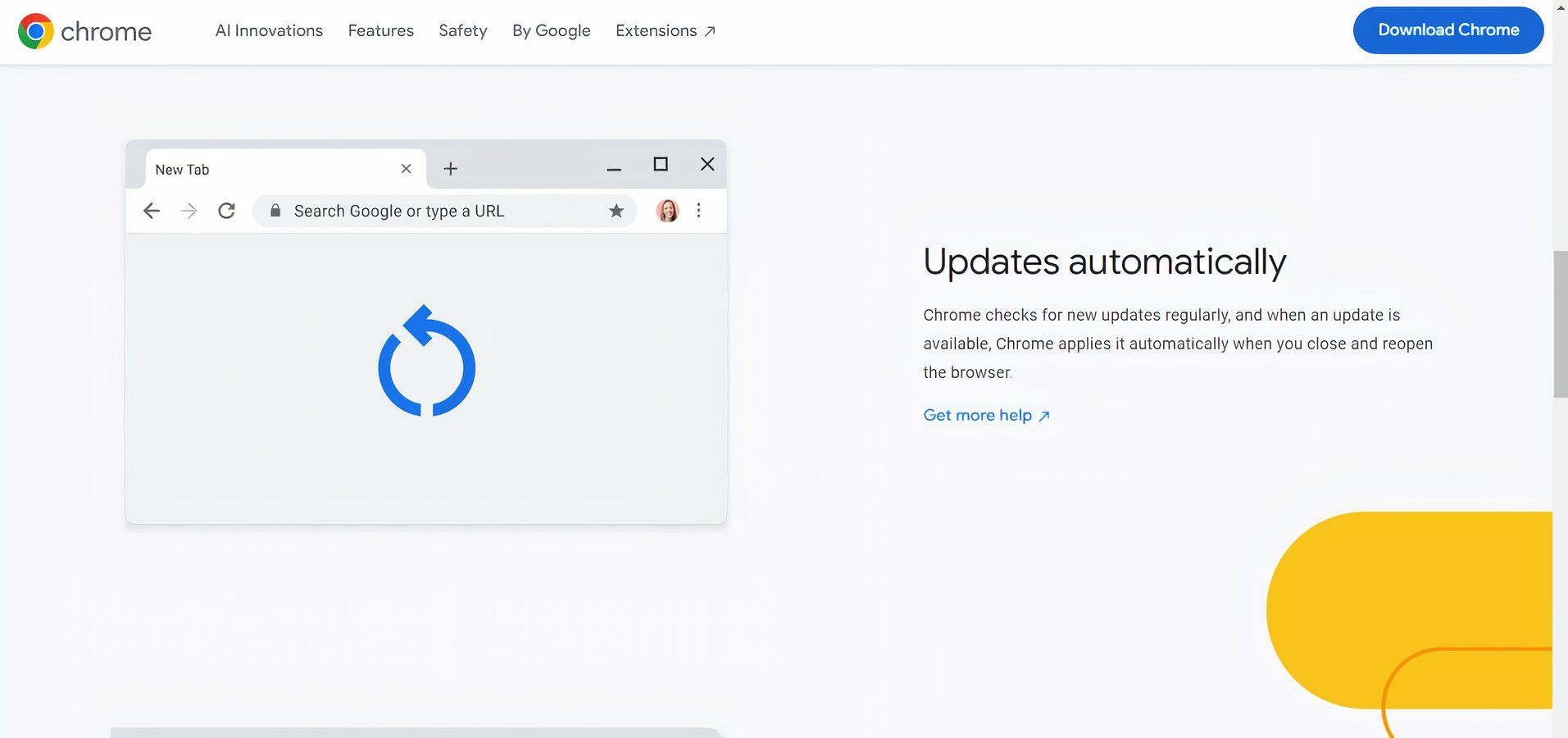The width and height of the screenshot is (1568, 738).
Task: Click the illustrated back arrow icon
Action: point(151,211)
